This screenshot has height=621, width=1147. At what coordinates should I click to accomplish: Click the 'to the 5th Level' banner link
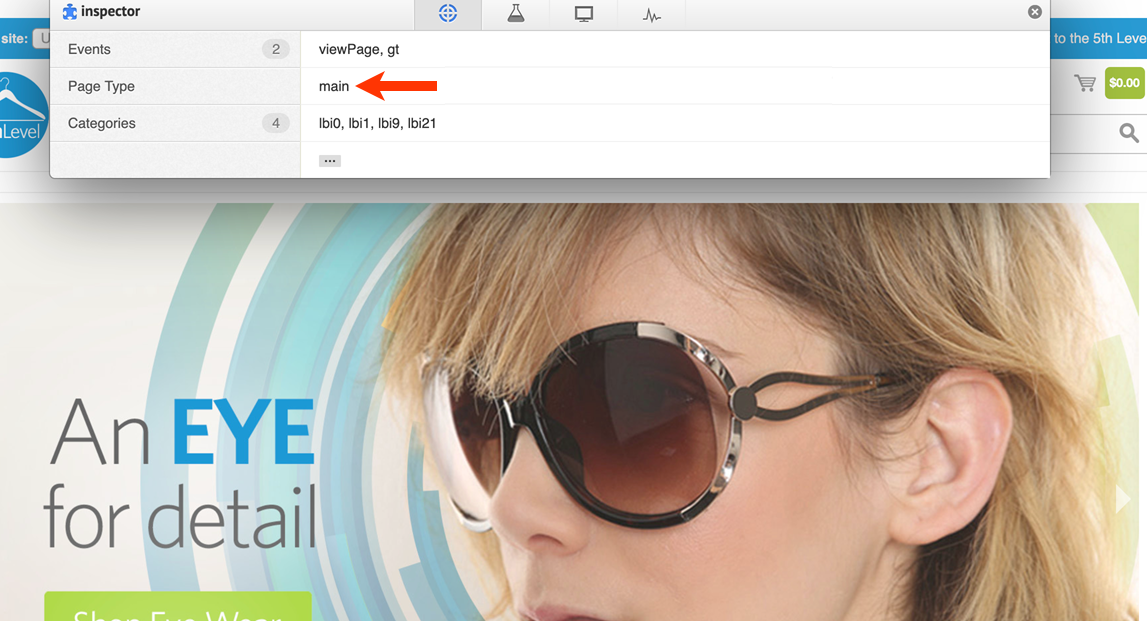[1099, 38]
